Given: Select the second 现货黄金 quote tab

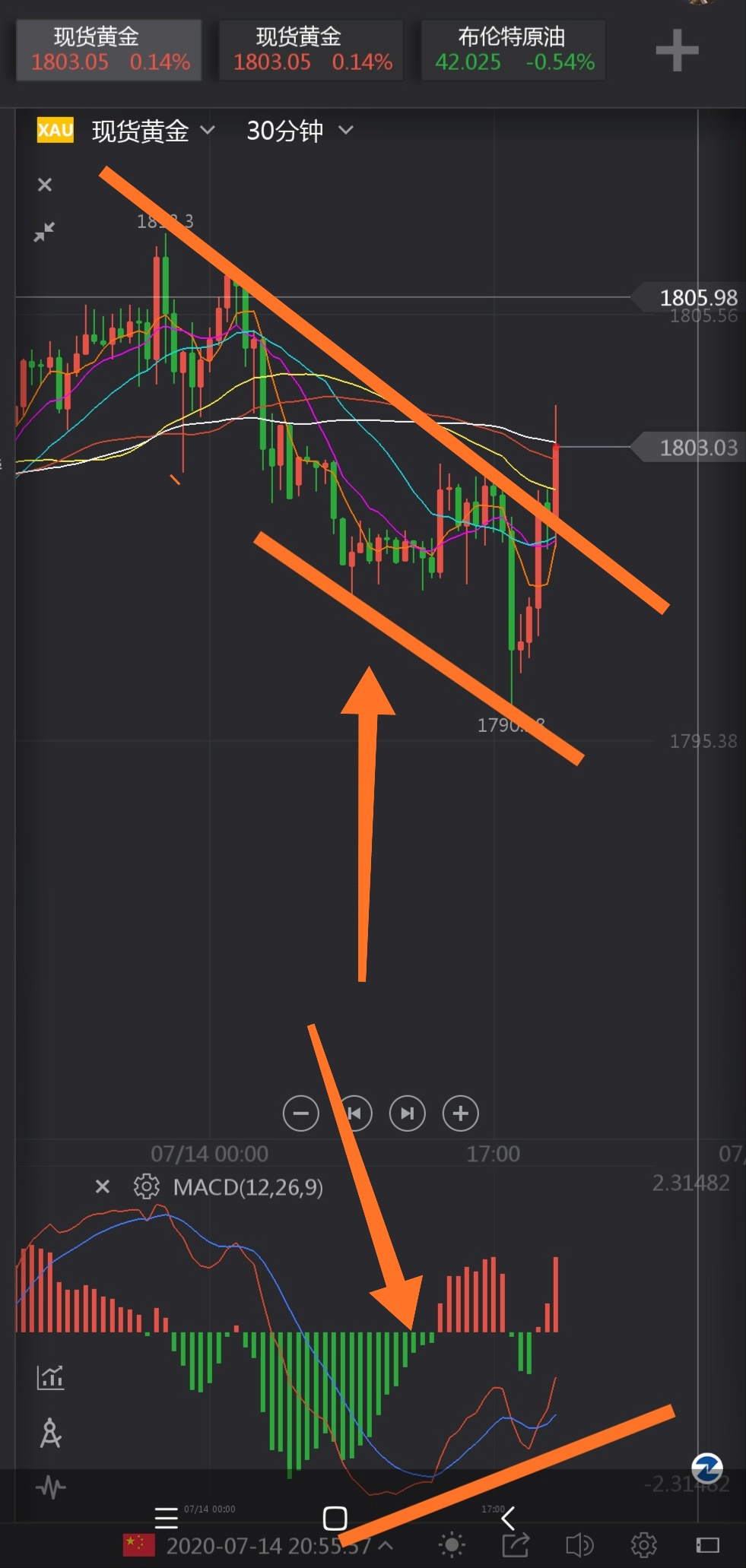Looking at the screenshot, I should [x=311, y=50].
